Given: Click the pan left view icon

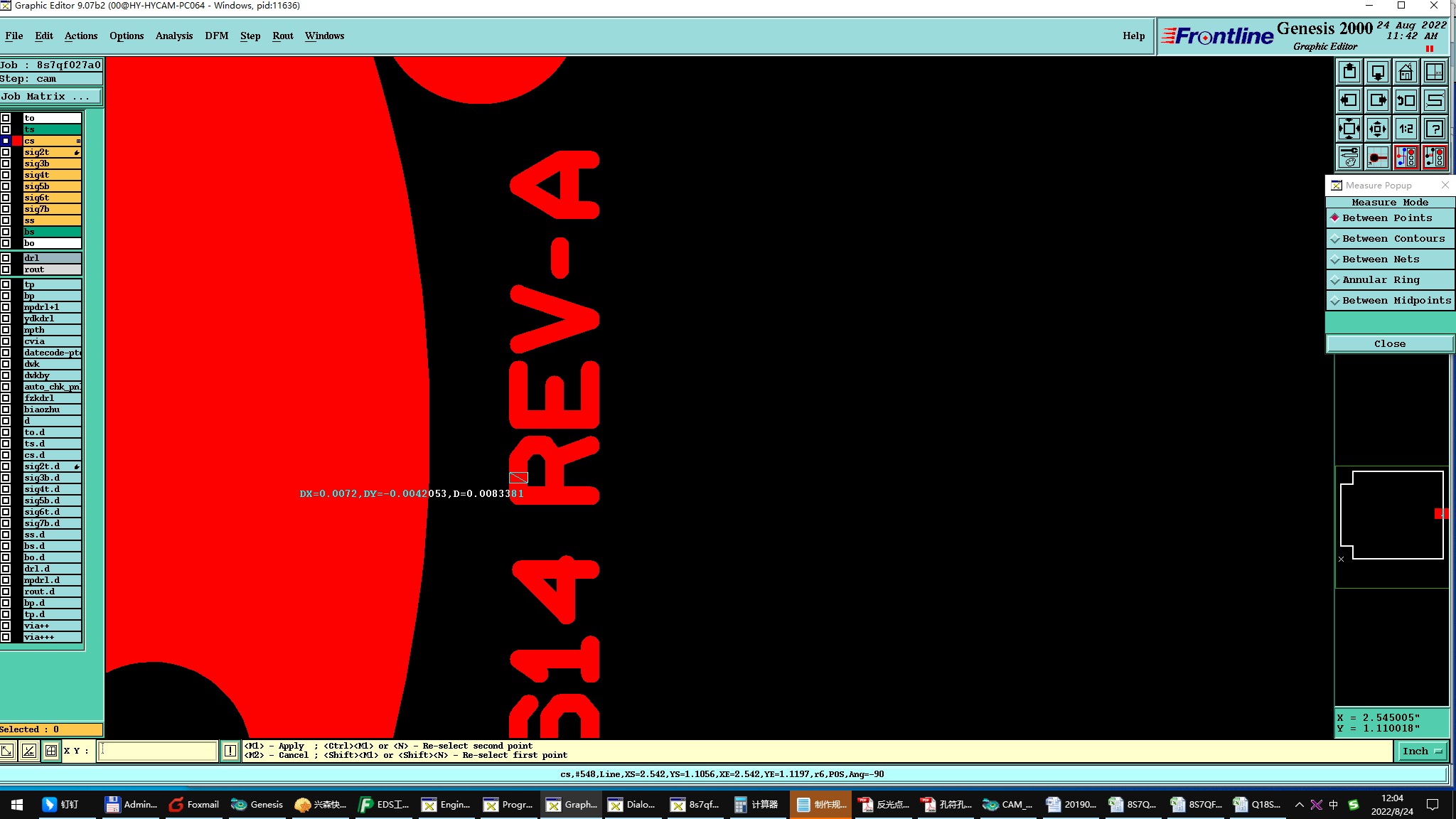Looking at the screenshot, I should coord(1349,100).
